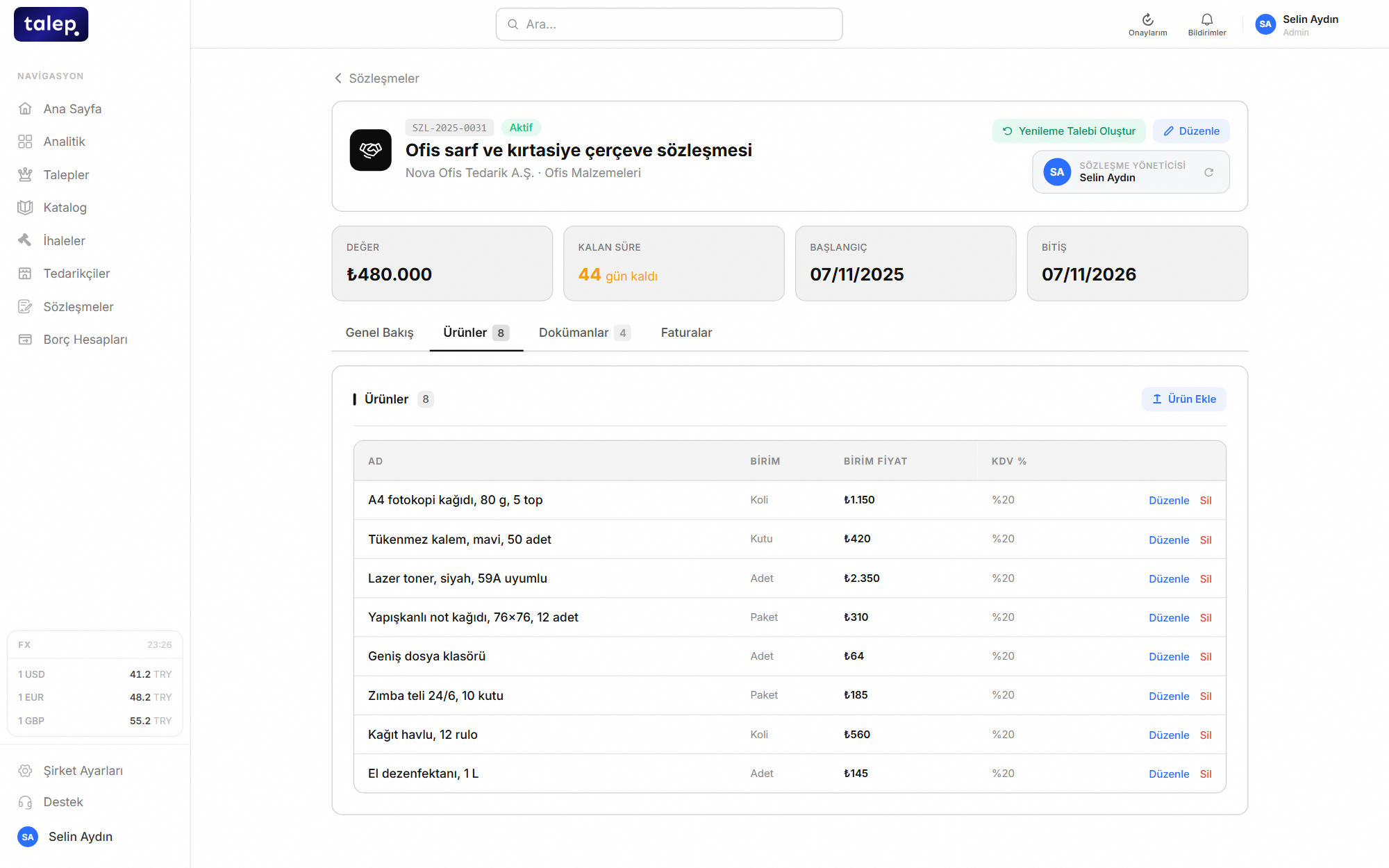Edit the Kağıt havlu row
1389x868 pixels.
coord(1169,735)
